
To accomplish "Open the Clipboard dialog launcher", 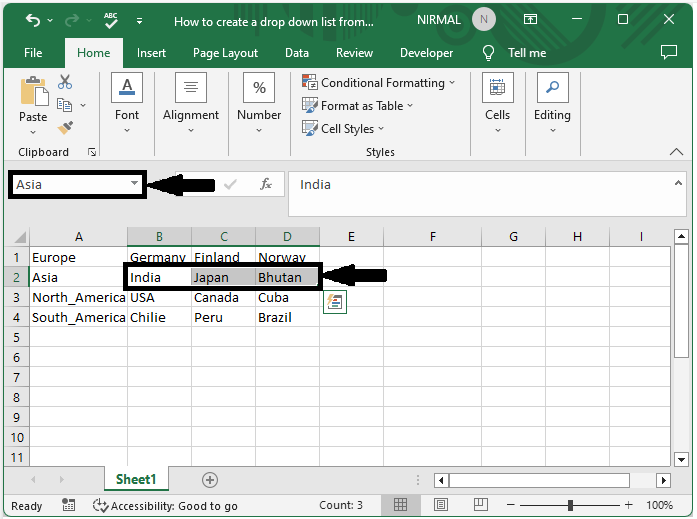I will 92,152.
